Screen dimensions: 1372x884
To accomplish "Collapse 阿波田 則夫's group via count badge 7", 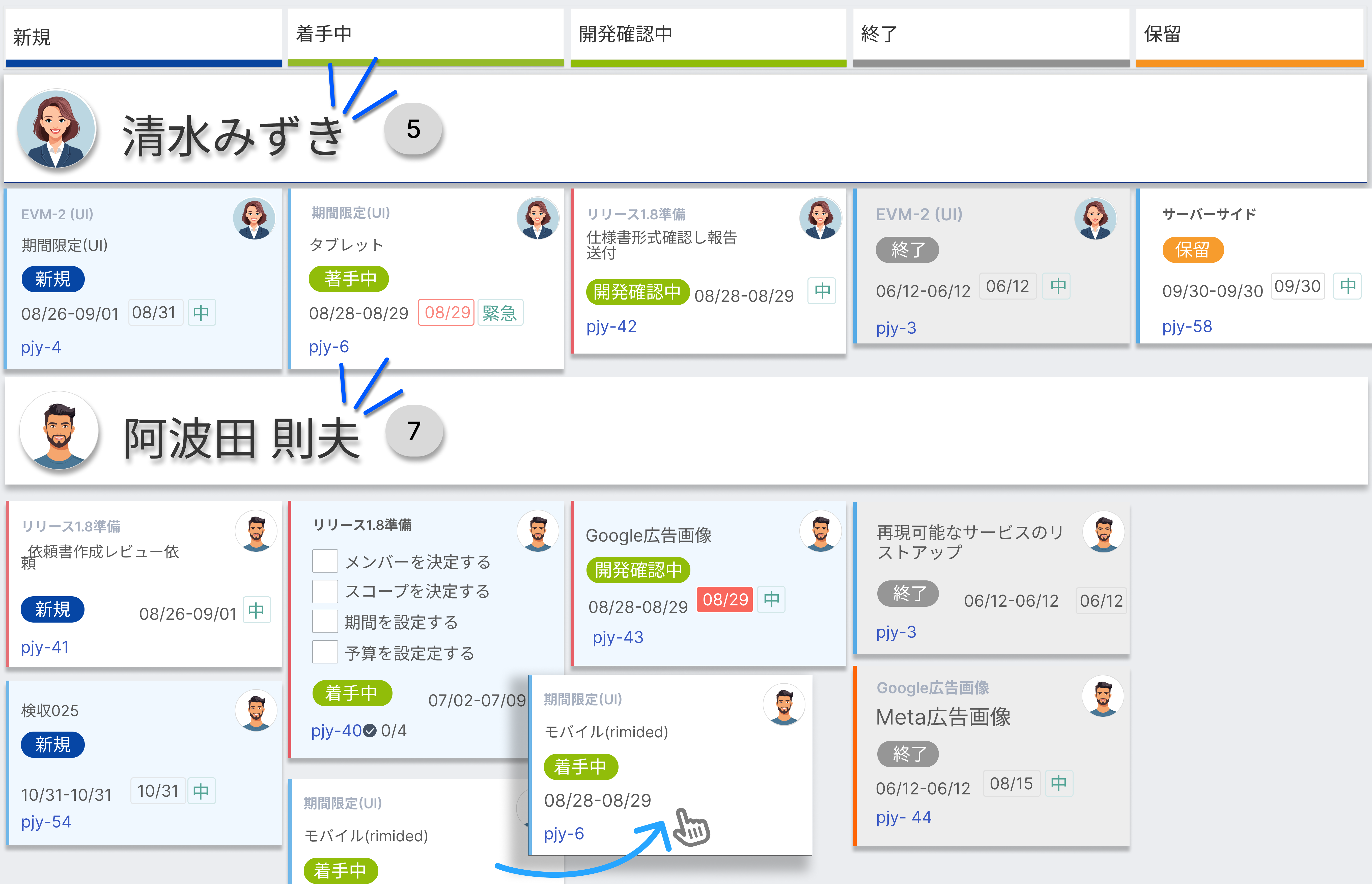I will pos(414,431).
